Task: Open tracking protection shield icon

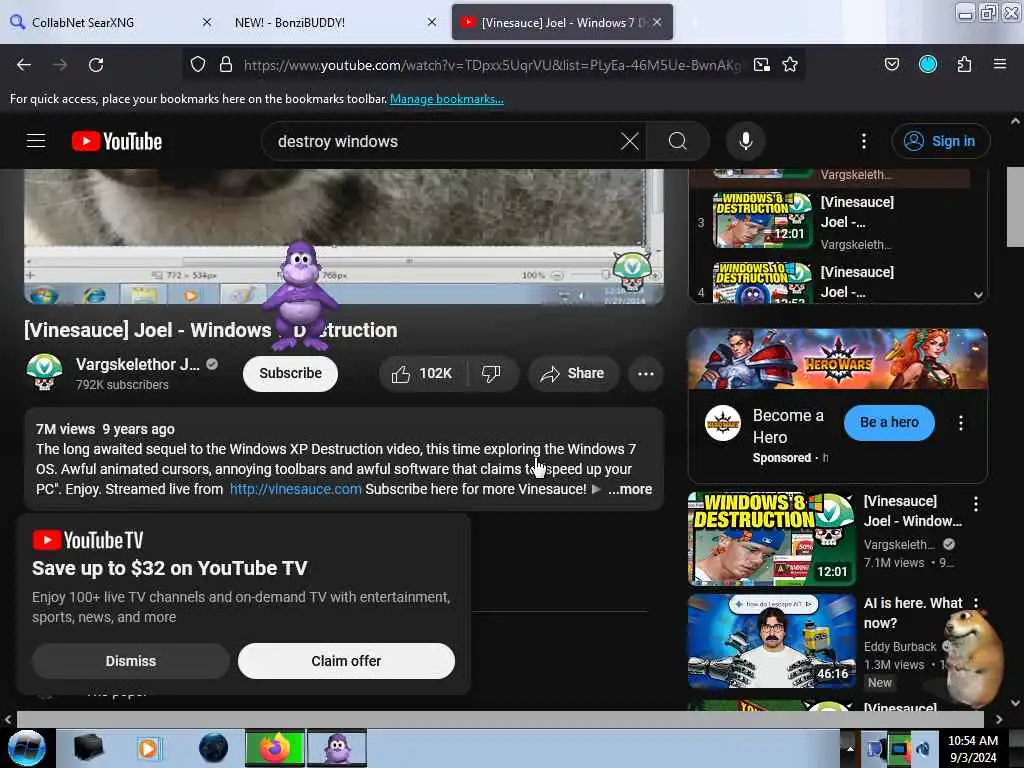Action: click(x=198, y=65)
